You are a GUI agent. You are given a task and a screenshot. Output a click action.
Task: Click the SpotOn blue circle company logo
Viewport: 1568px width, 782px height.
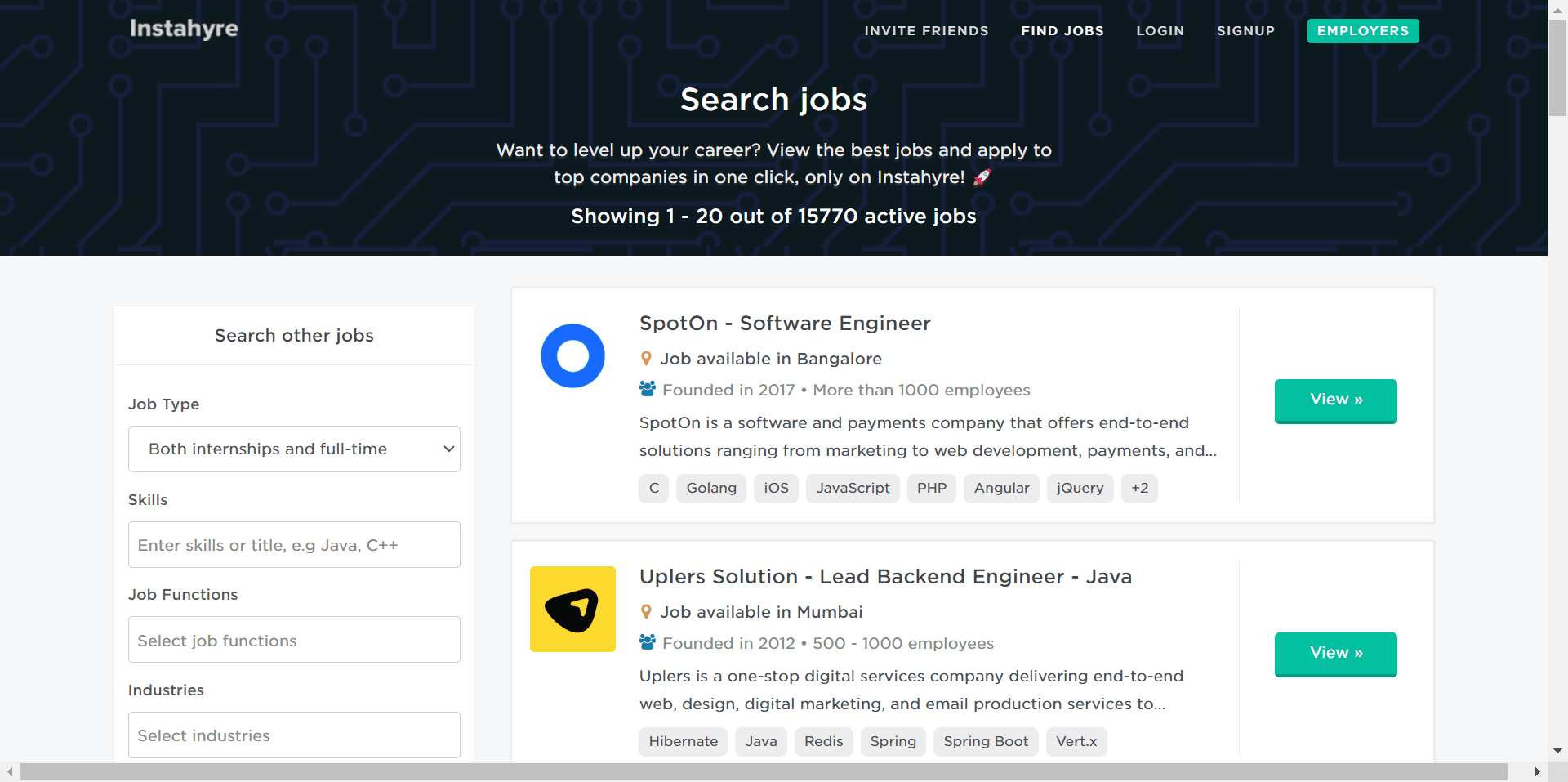572,356
